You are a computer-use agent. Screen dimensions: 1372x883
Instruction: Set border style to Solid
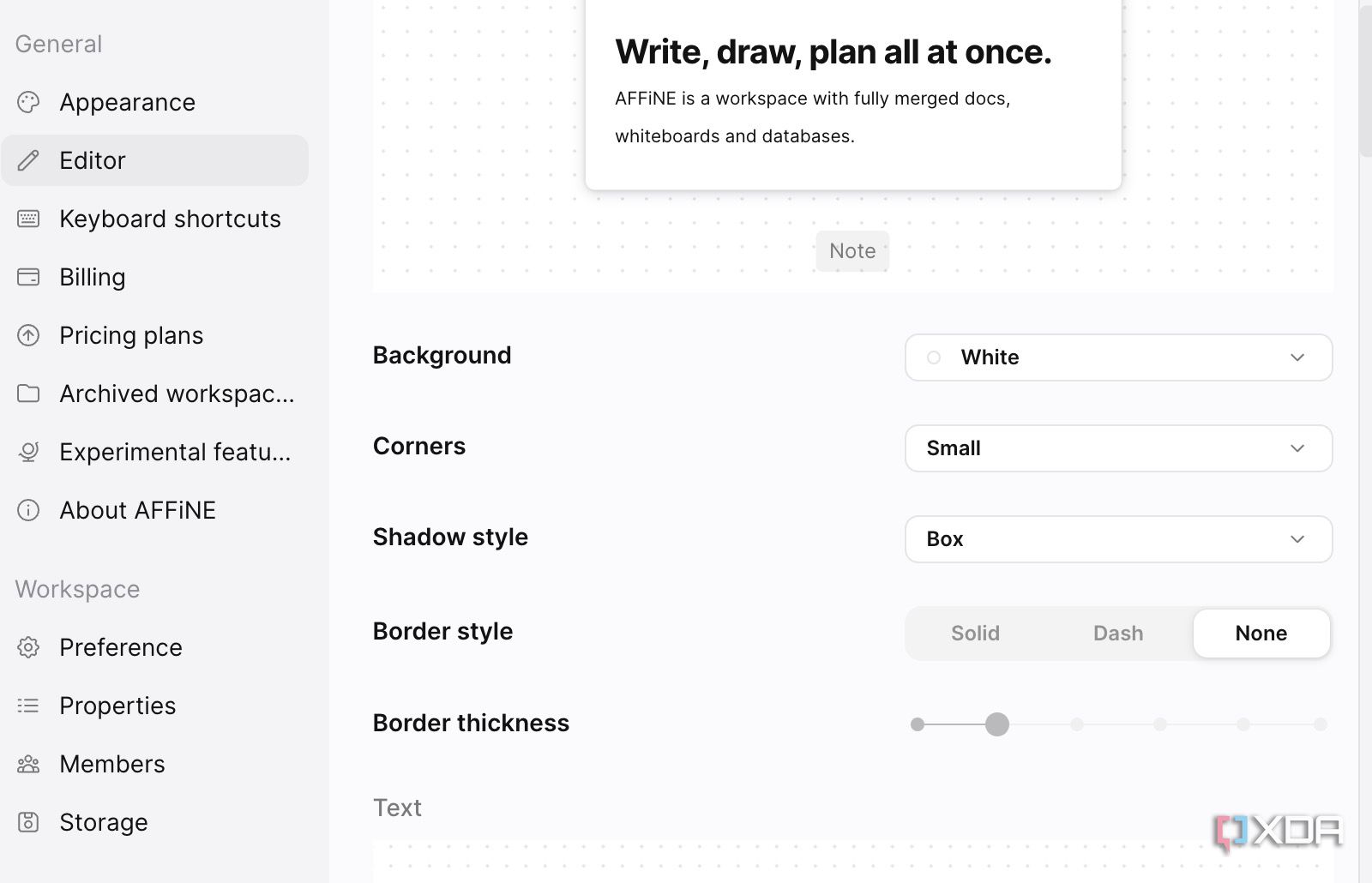tap(975, 634)
